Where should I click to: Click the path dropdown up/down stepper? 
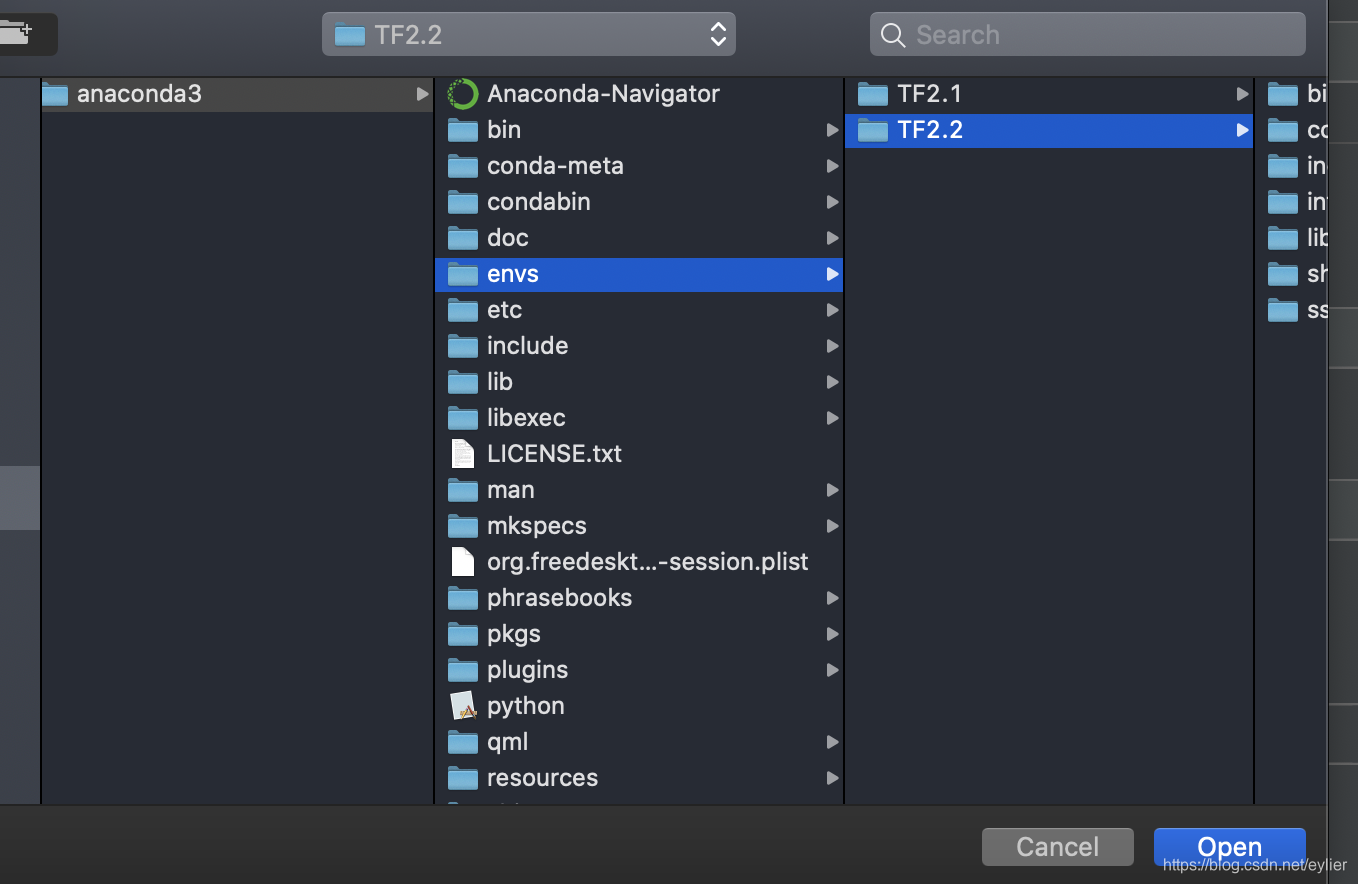point(718,33)
